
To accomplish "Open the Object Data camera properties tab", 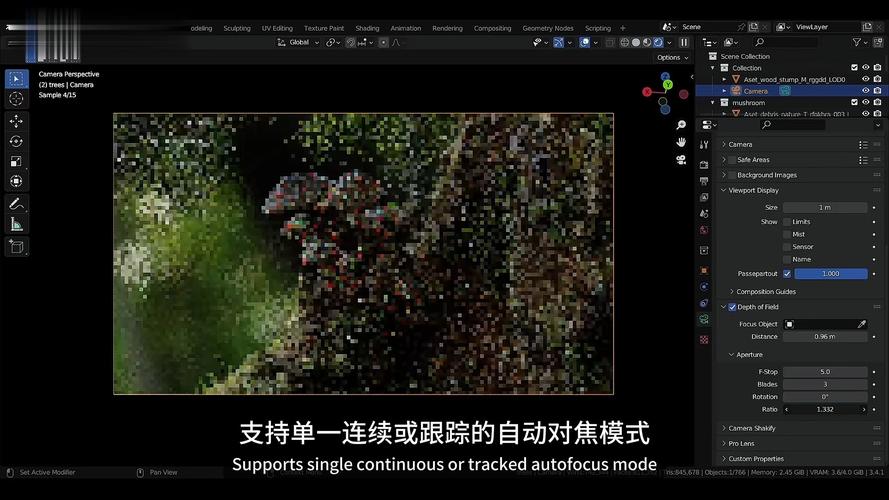I will tap(704, 319).
